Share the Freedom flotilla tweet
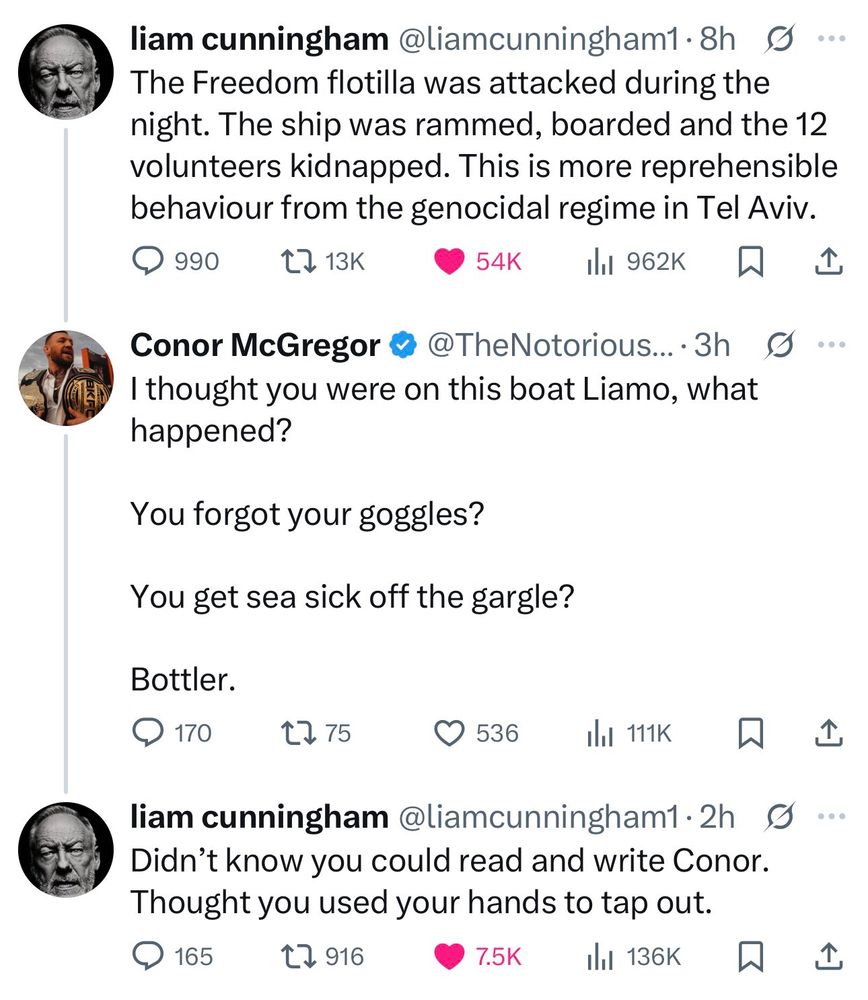The height and width of the screenshot is (1000, 868). pyautogui.click(x=826, y=261)
